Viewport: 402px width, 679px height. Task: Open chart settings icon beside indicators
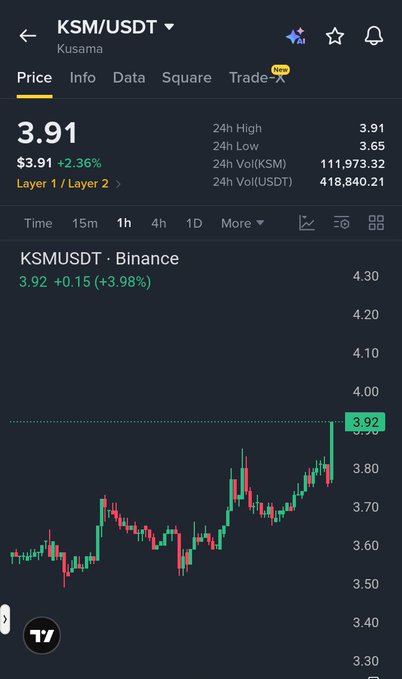pos(341,223)
